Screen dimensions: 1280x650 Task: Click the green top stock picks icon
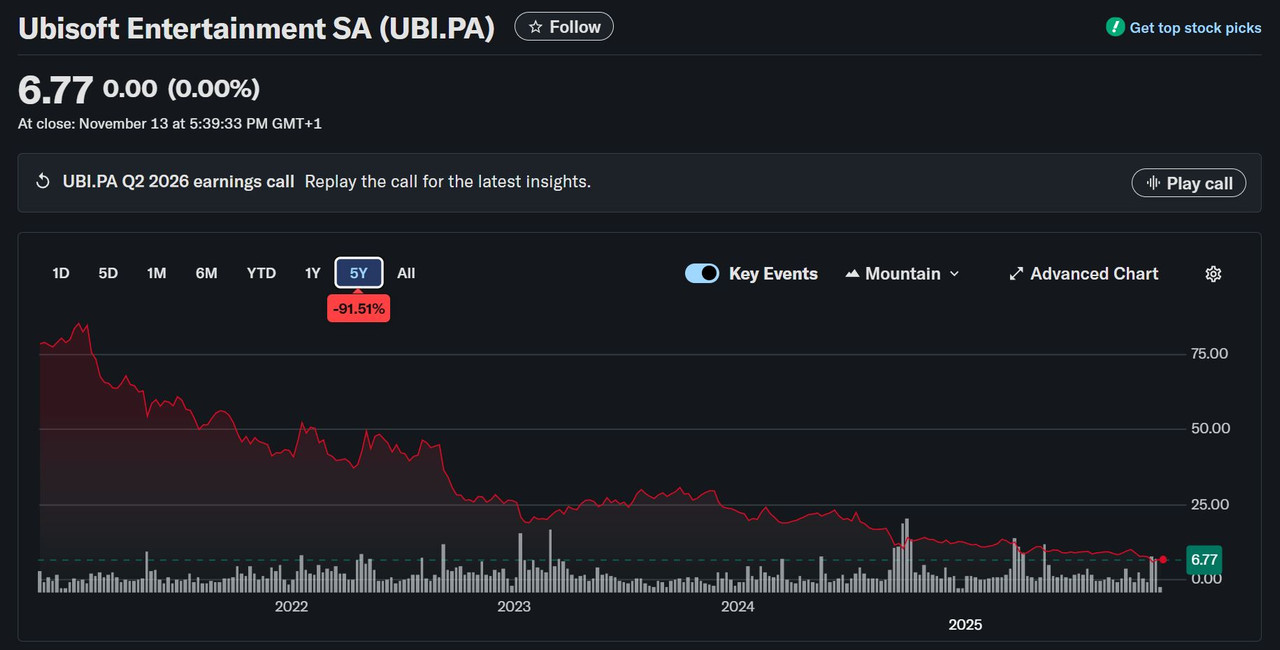(1115, 28)
